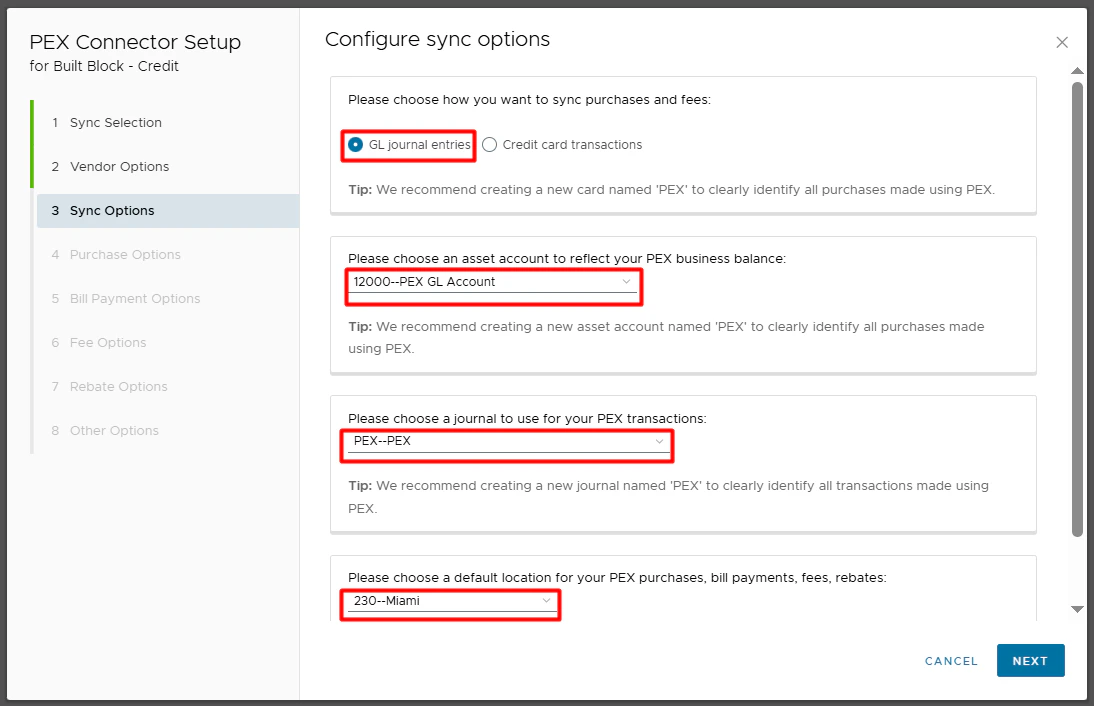
Task: Click the new card named 'PEX' tip
Action: click(x=671, y=190)
